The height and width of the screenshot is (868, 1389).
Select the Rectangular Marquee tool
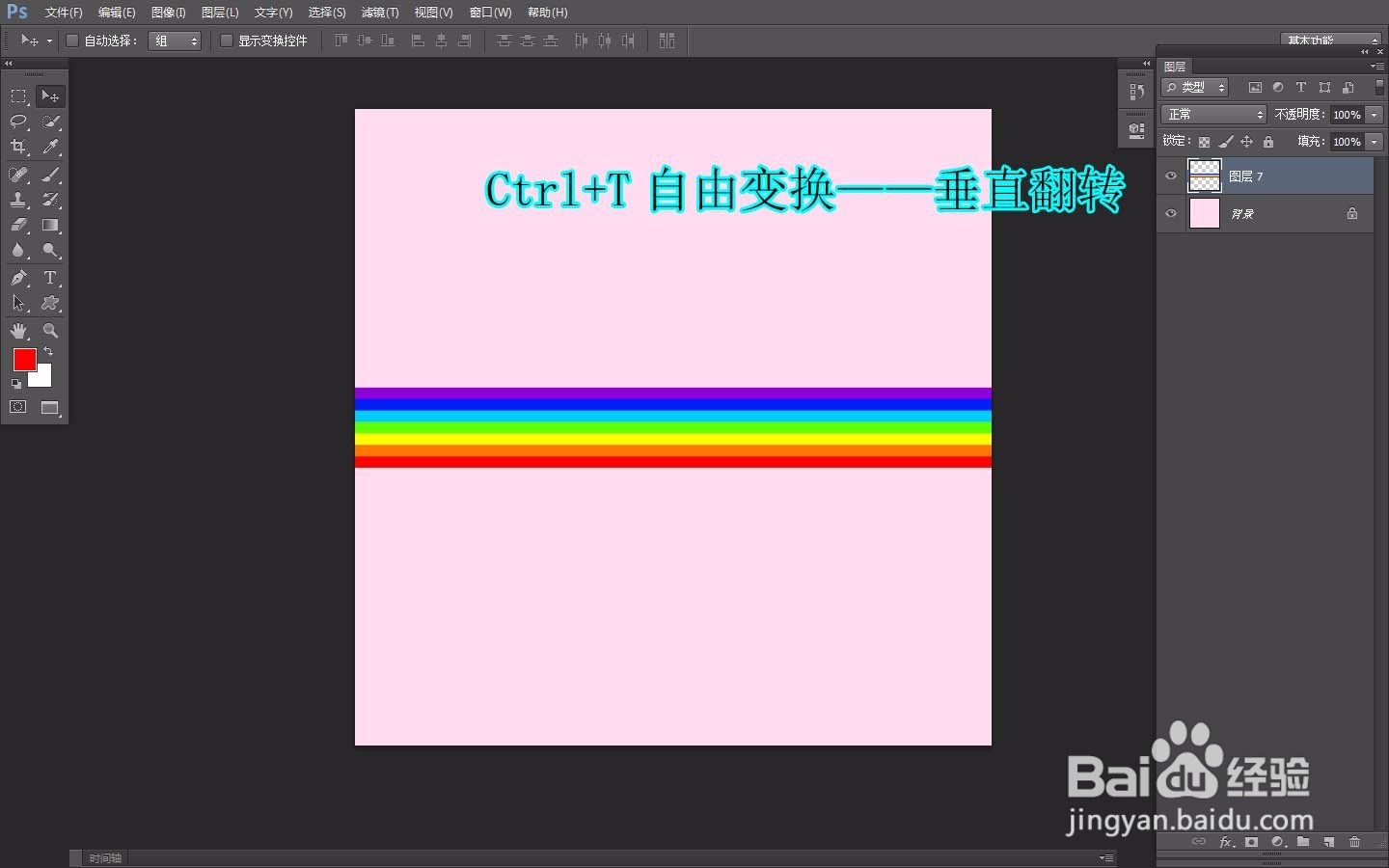(18, 95)
